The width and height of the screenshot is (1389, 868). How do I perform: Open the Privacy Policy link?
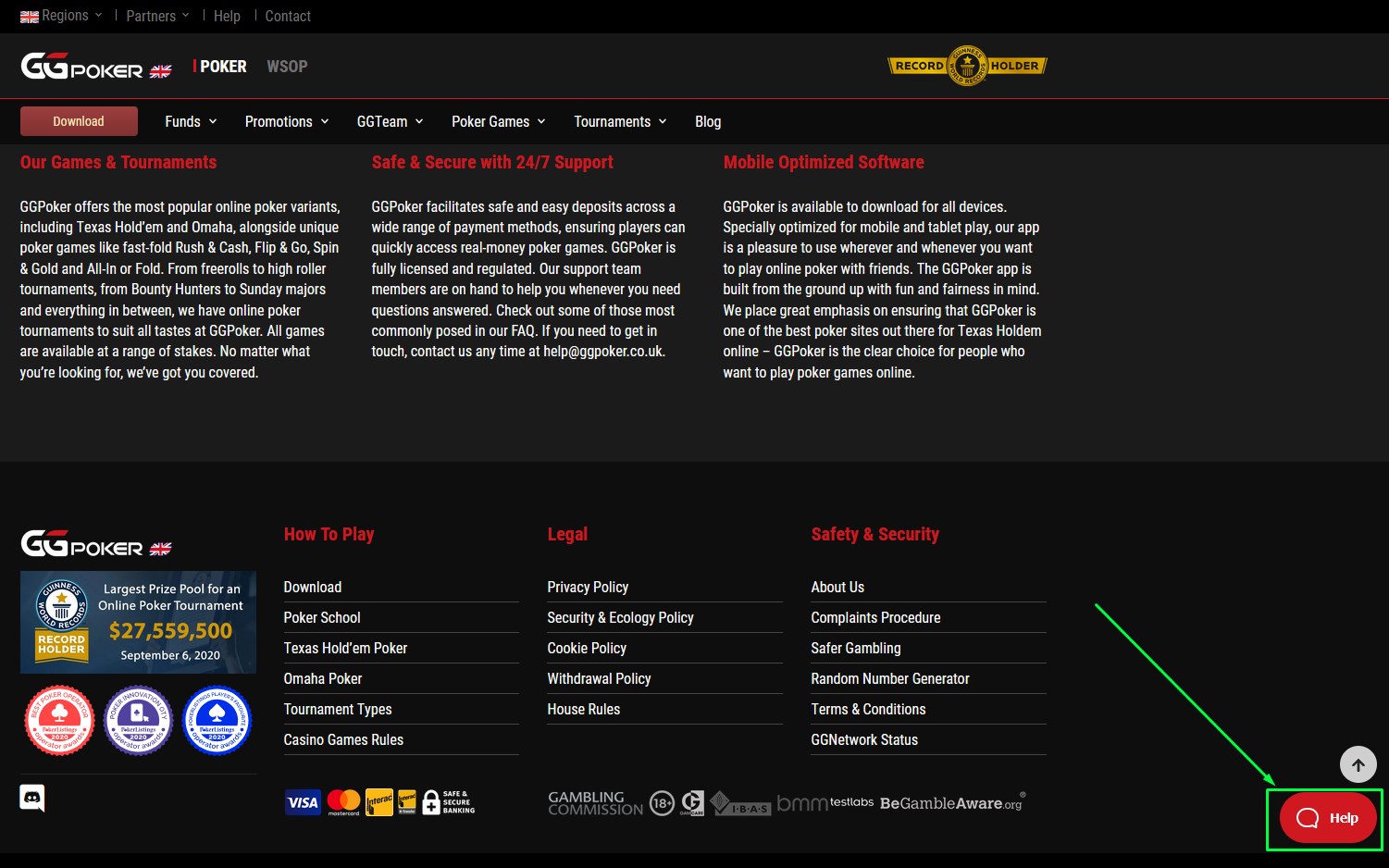point(588,587)
